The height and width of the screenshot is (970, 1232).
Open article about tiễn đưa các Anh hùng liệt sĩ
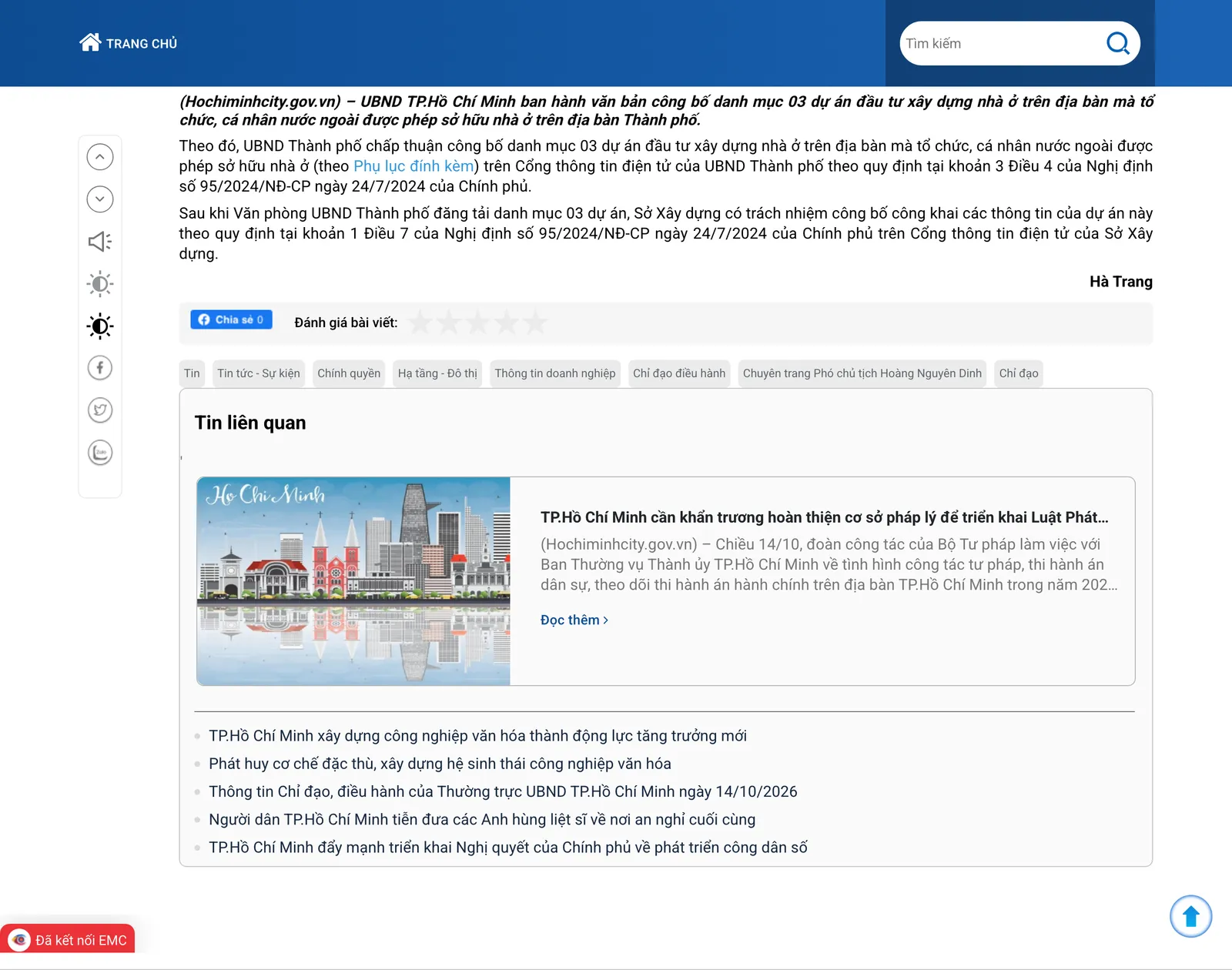[482, 819]
